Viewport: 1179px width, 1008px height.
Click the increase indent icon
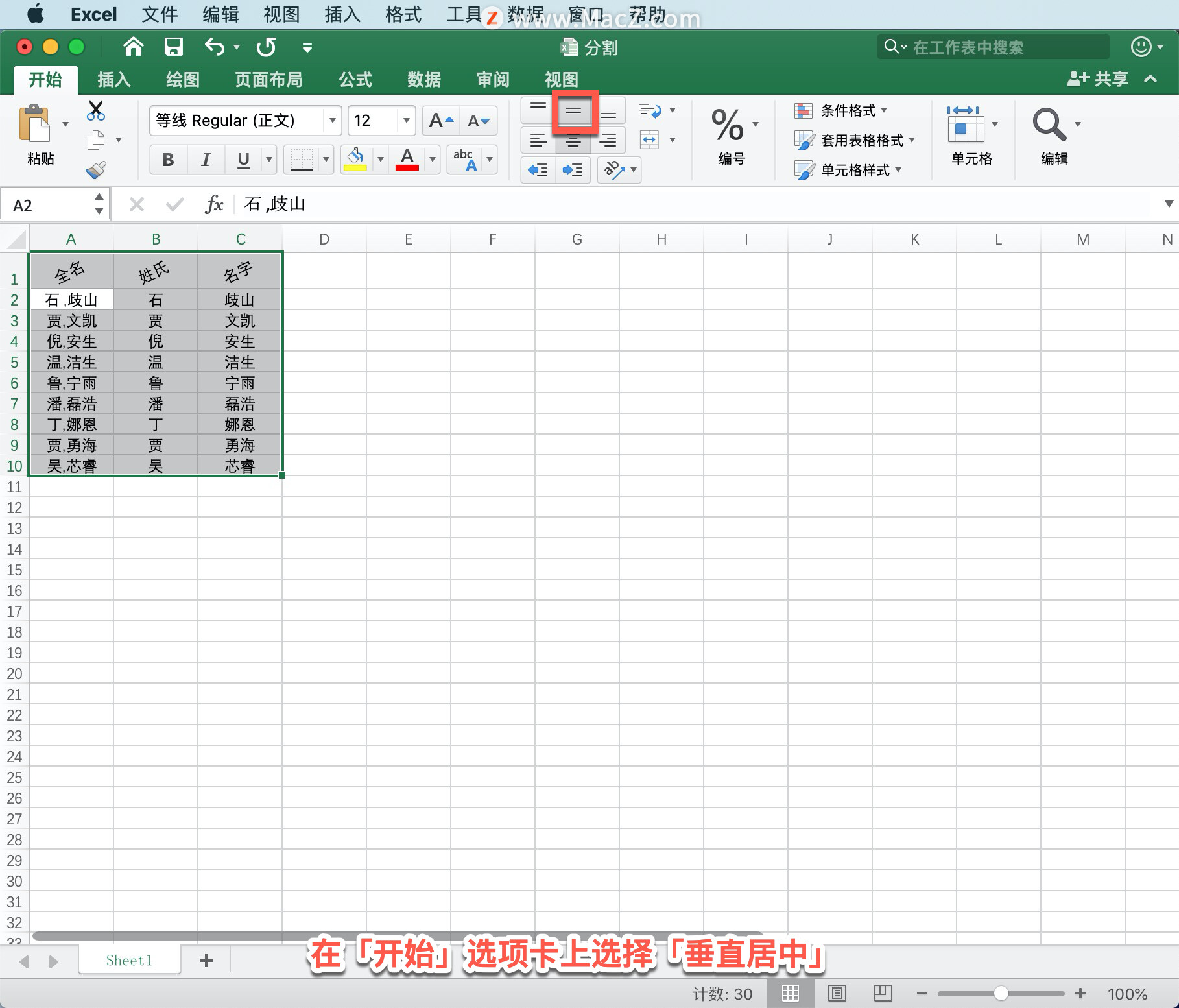[x=573, y=170]
